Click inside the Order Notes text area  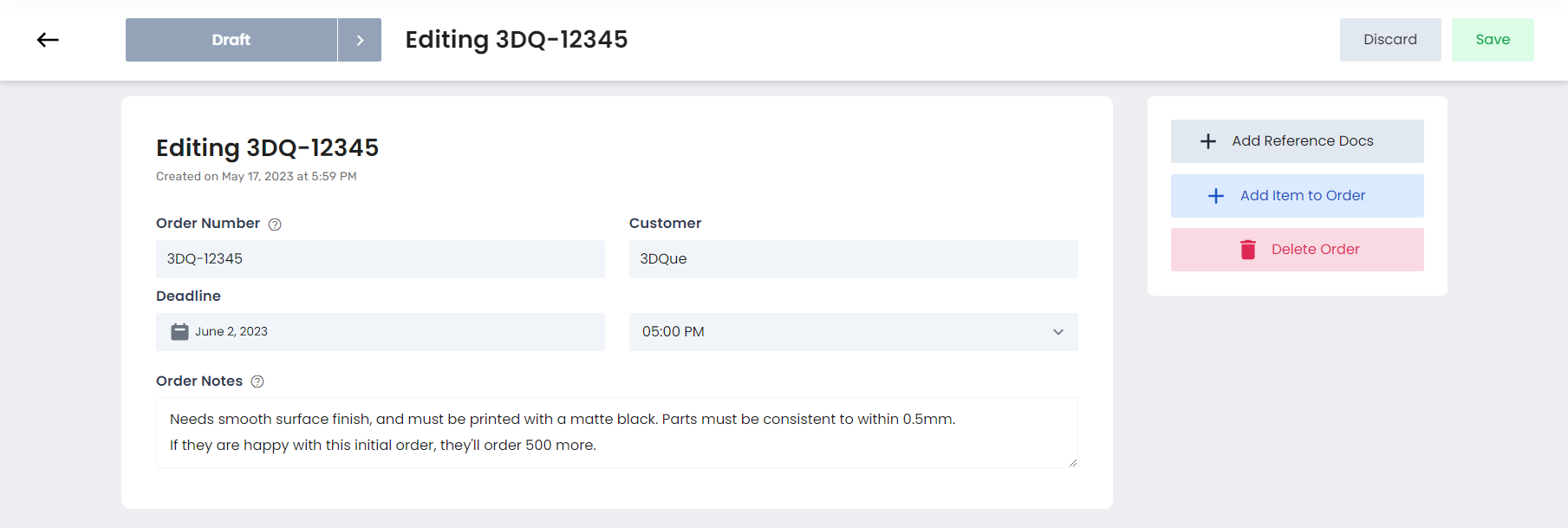[x=615, y=433]
